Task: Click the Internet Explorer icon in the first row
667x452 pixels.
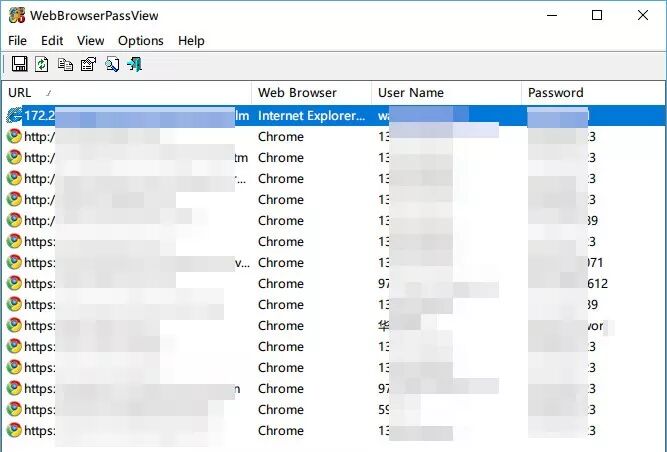Action: pos(14,115)
